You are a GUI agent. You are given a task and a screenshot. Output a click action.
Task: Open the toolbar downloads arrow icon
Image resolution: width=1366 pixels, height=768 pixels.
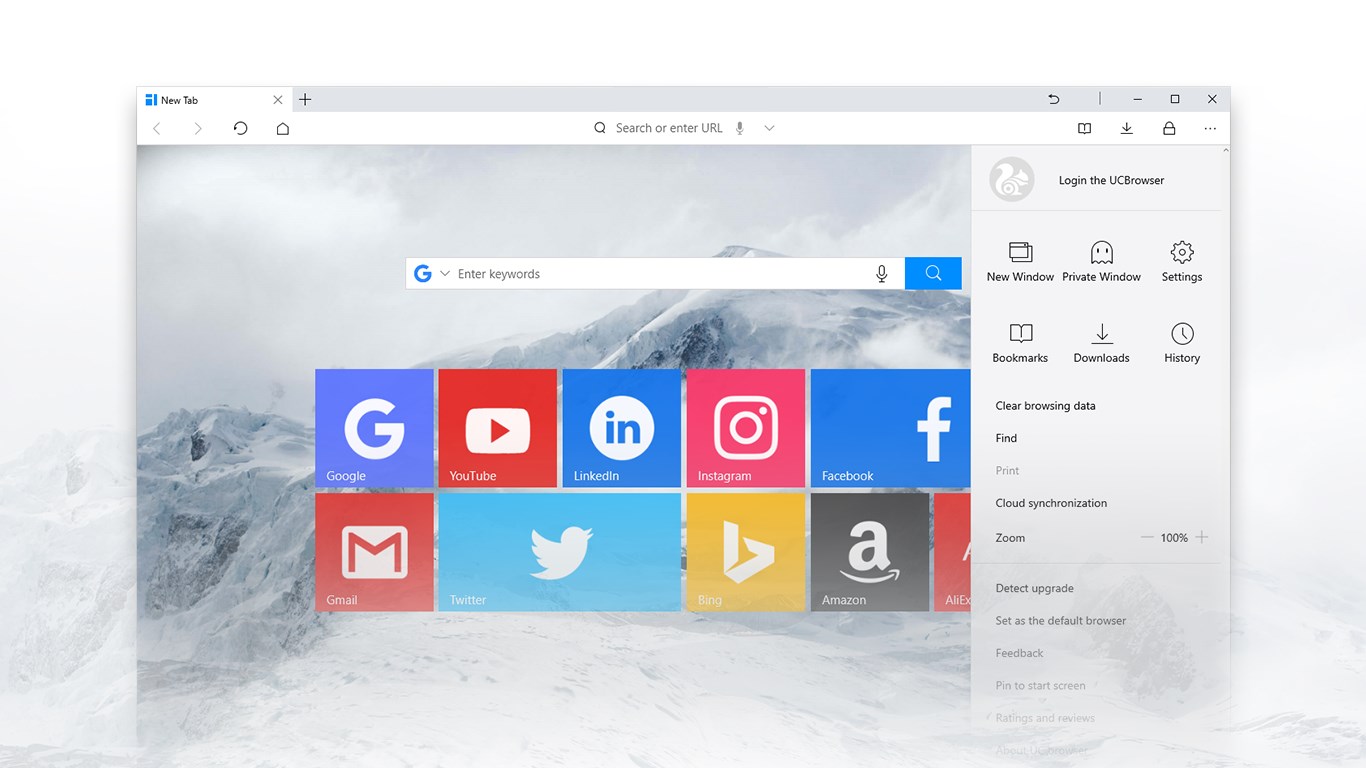click(1127, 128)
